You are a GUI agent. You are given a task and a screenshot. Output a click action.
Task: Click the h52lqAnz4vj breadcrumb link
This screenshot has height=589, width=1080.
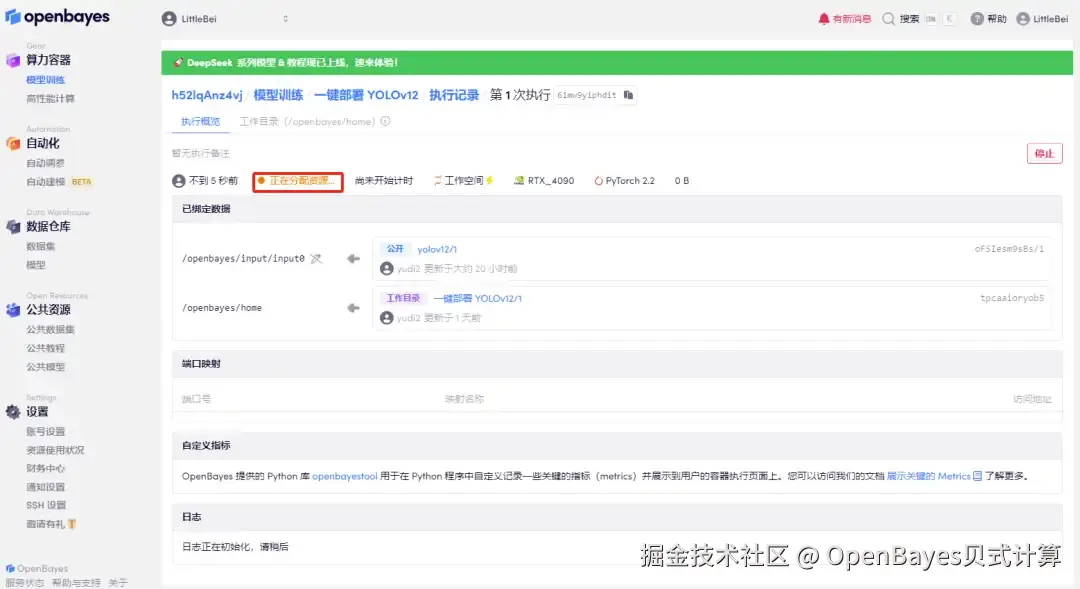207,95
